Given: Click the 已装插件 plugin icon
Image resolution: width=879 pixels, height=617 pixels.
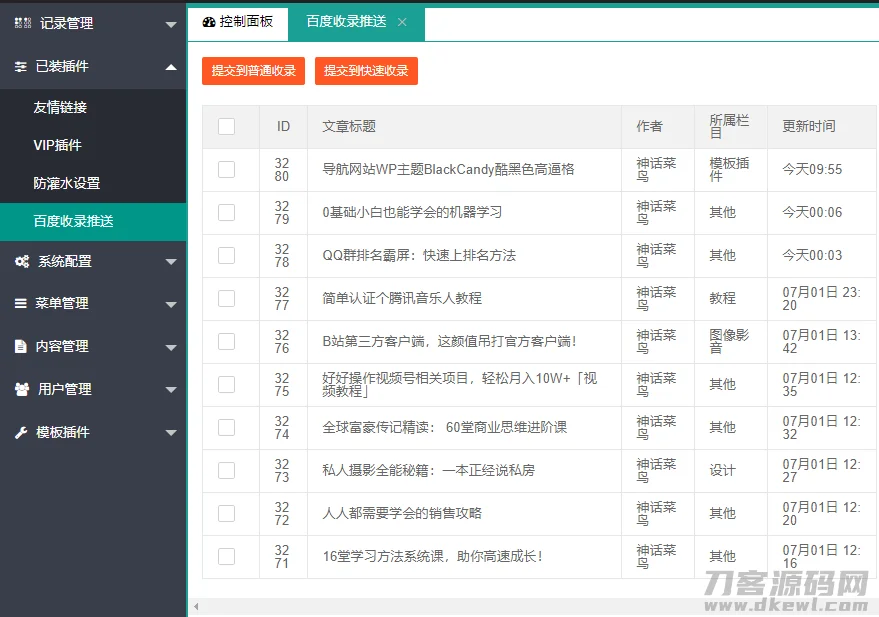Looking at the screenshot, I should pos(21,67).
